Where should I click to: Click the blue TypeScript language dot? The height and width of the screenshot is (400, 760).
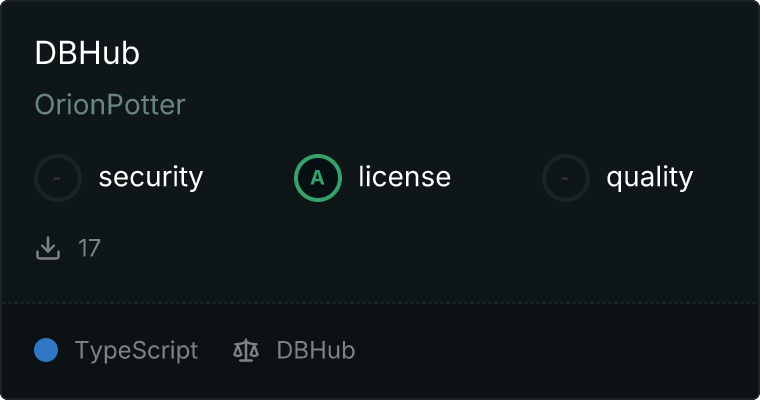point(46,350)
